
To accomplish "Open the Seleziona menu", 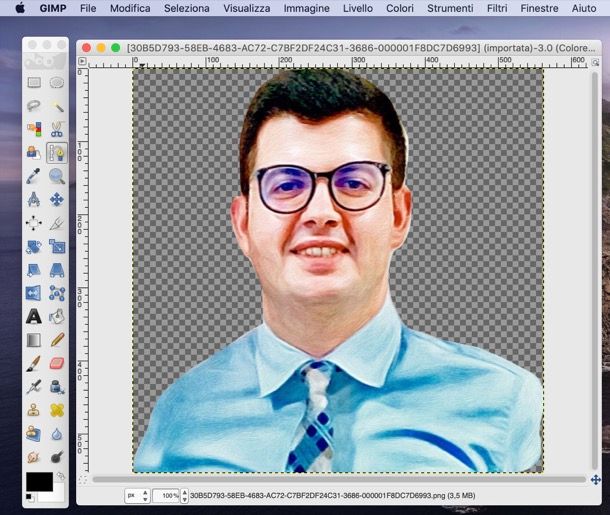I will (x=186, y=8).
